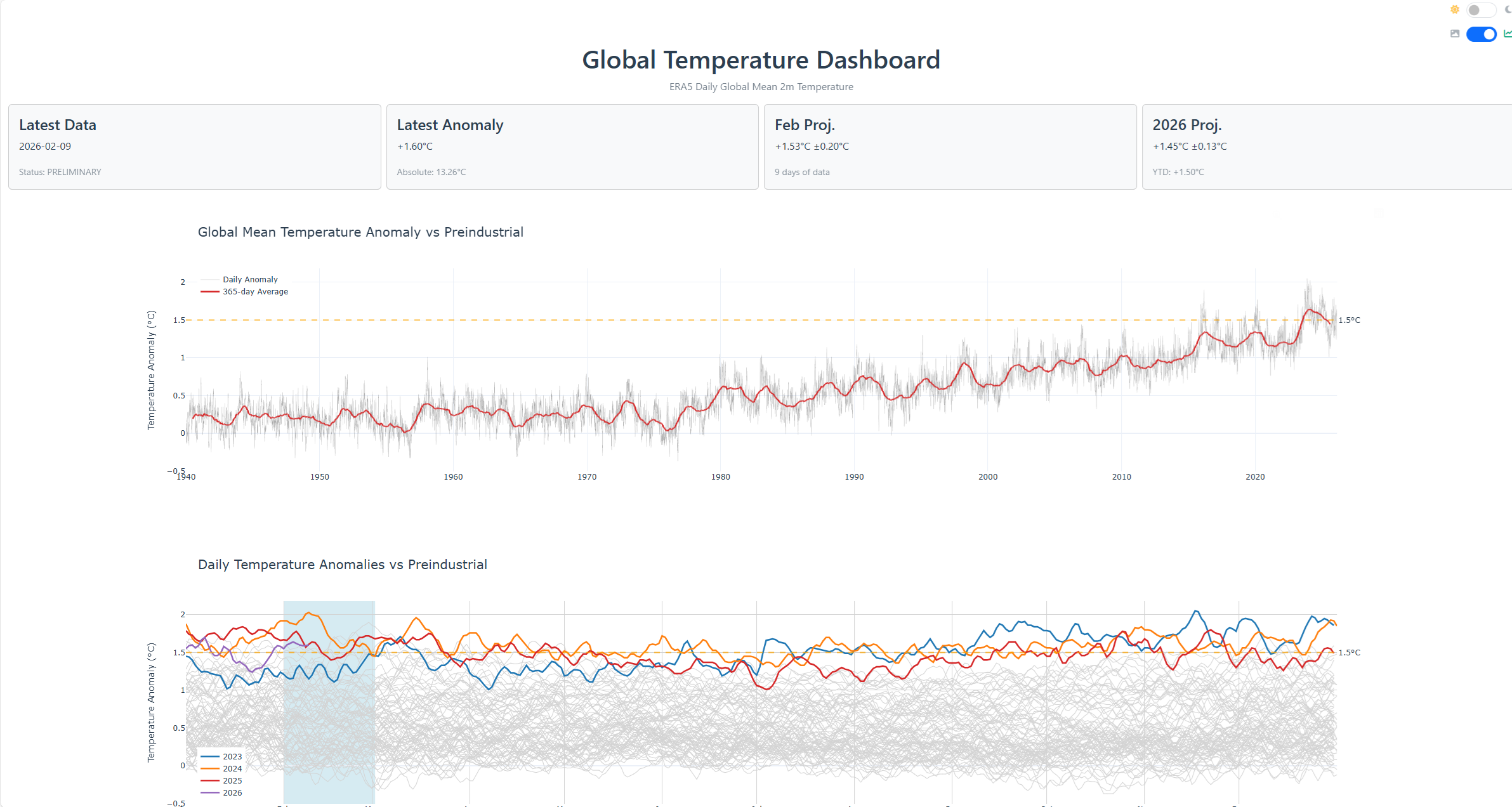Toggle the dark mode switch
The image size is (1512, 807).
pyautogui.click(x=1481, y=10)
